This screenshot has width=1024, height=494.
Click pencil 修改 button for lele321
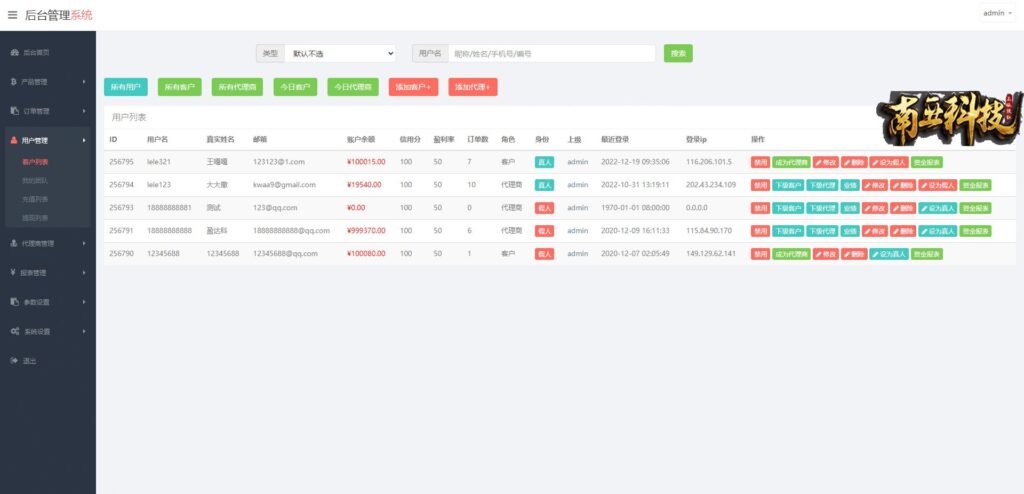click(x=826, y=162)
